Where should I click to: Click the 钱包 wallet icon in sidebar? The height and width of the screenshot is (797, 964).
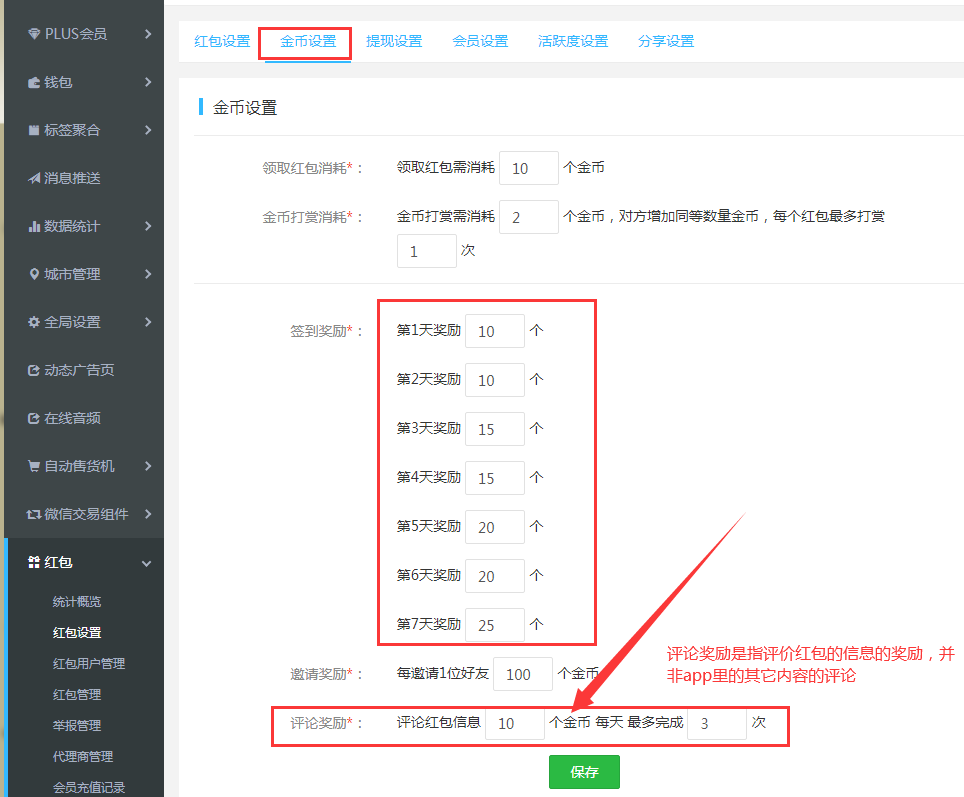[34, 82]
